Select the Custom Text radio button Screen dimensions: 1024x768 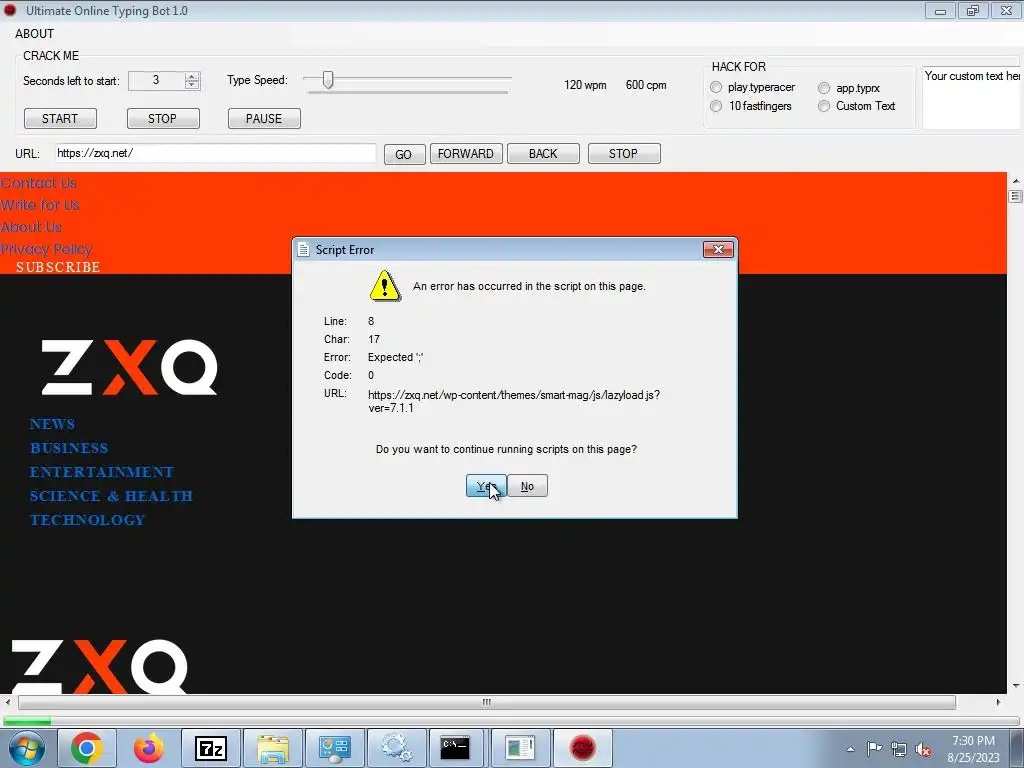(x=824, y=106)
